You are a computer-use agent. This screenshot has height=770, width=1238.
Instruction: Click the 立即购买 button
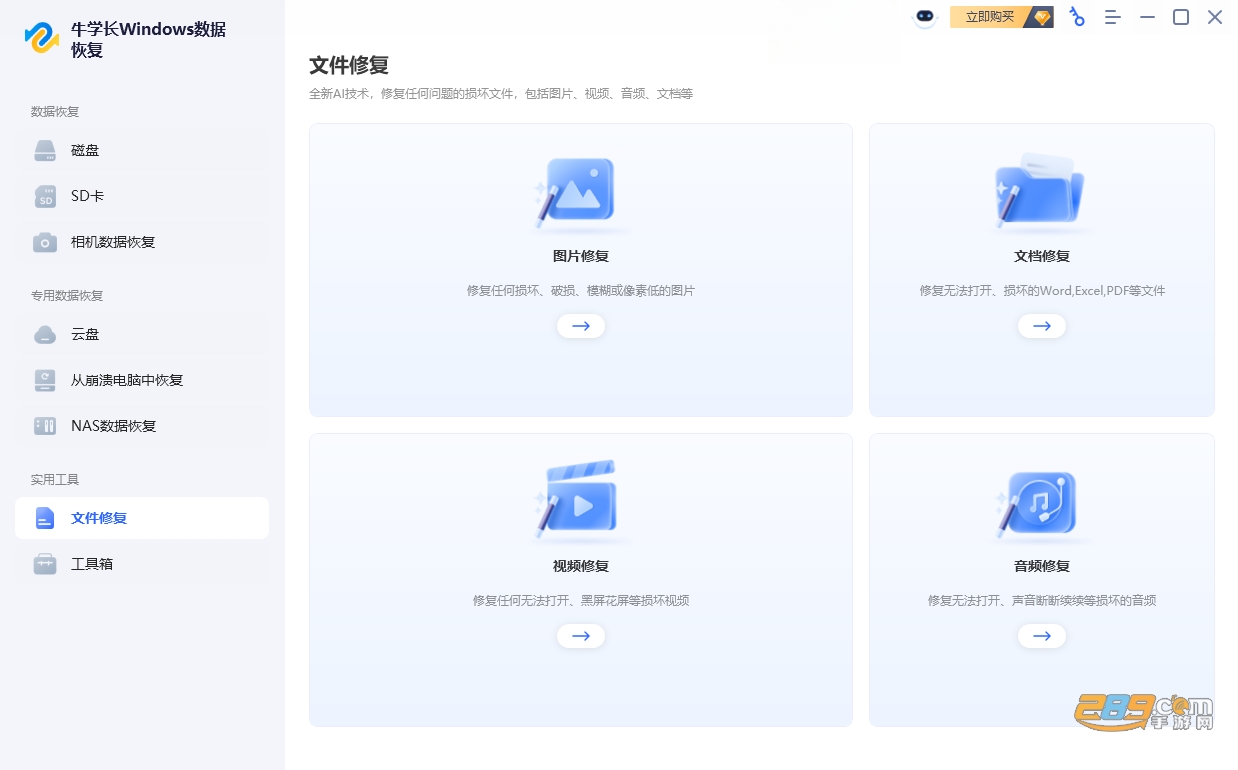point(1001,17)
